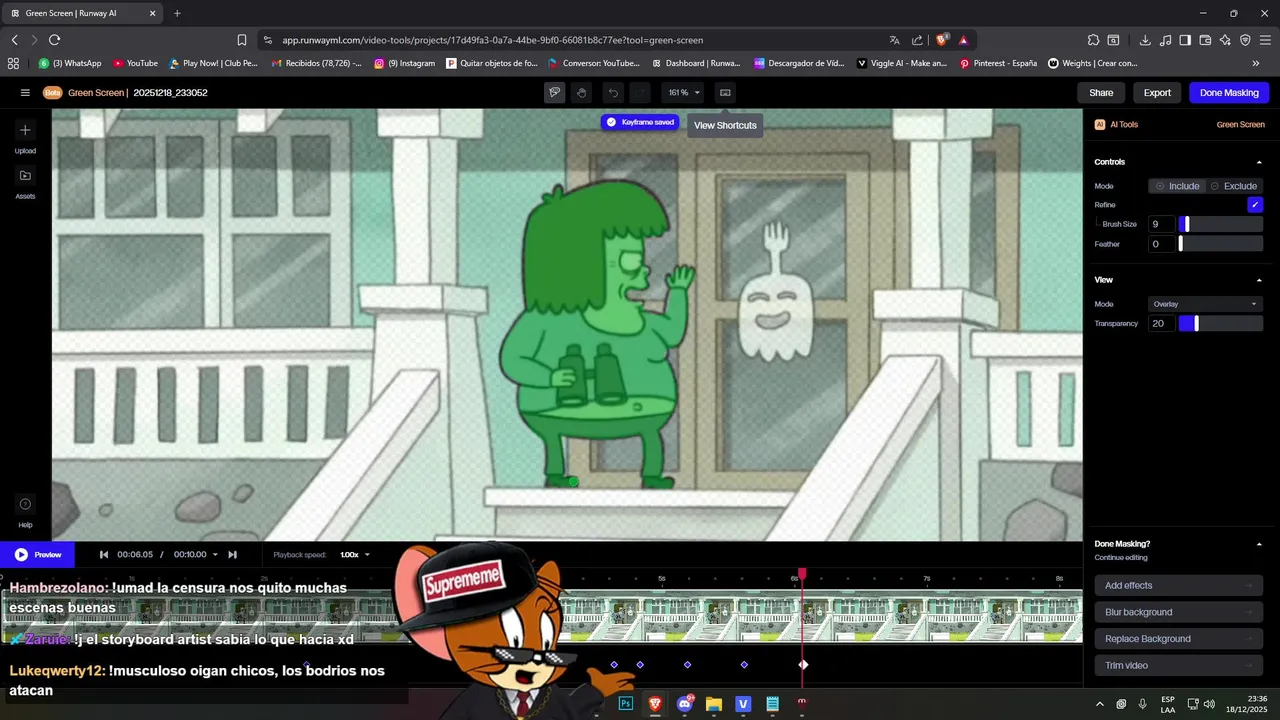Viewport: 1280px width, 720px height.
Task: Open the zoom level 161% dropdown
Action: coord(685,92)
